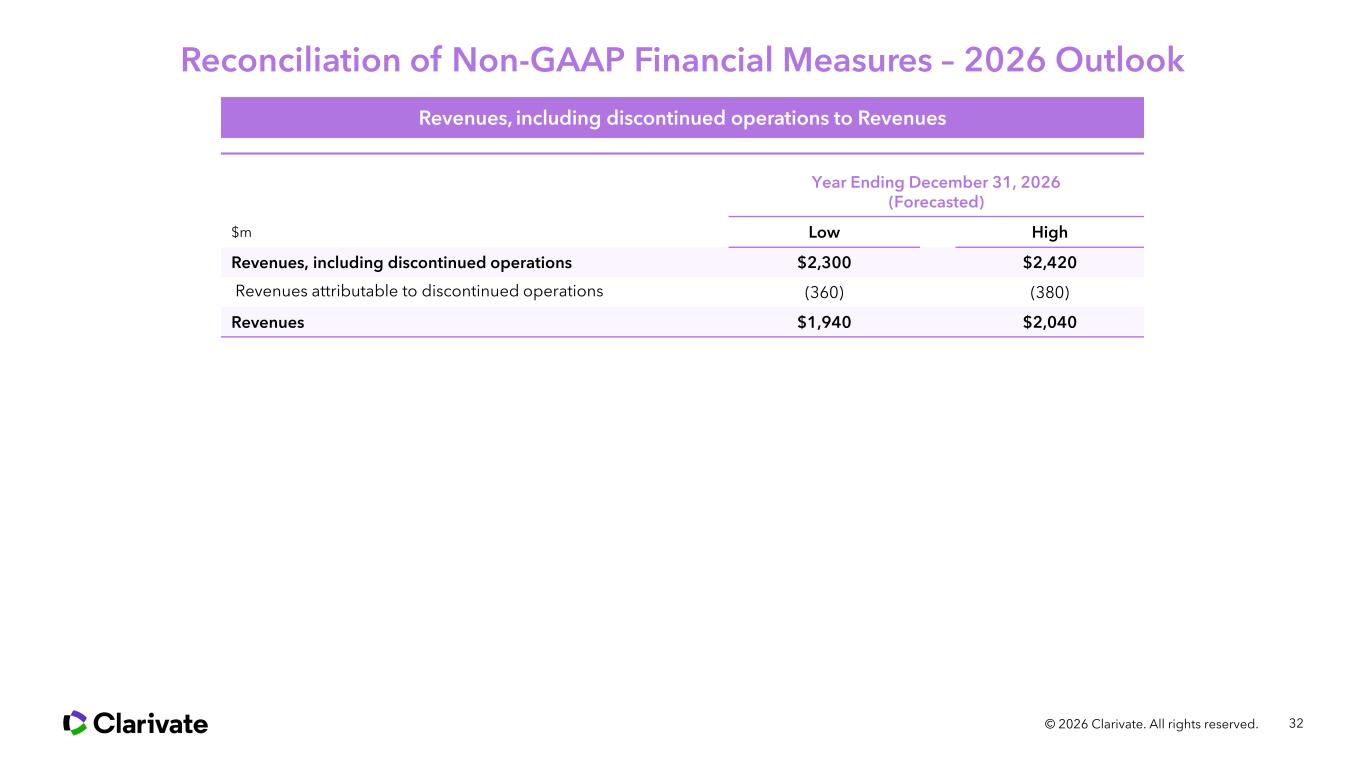Screen dimensions: 1365x768
Task: Click the '(Forecasted)' label
Action: point(936,202)
